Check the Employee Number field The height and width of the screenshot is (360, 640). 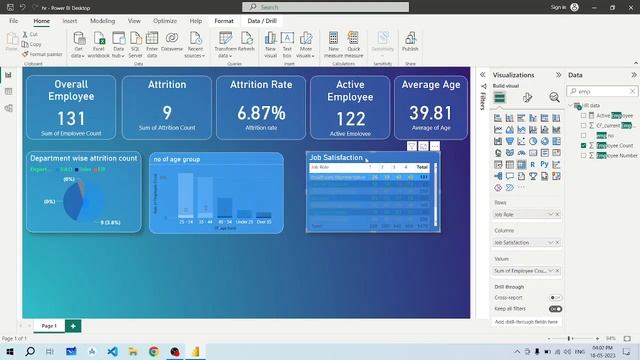(583, 155)
